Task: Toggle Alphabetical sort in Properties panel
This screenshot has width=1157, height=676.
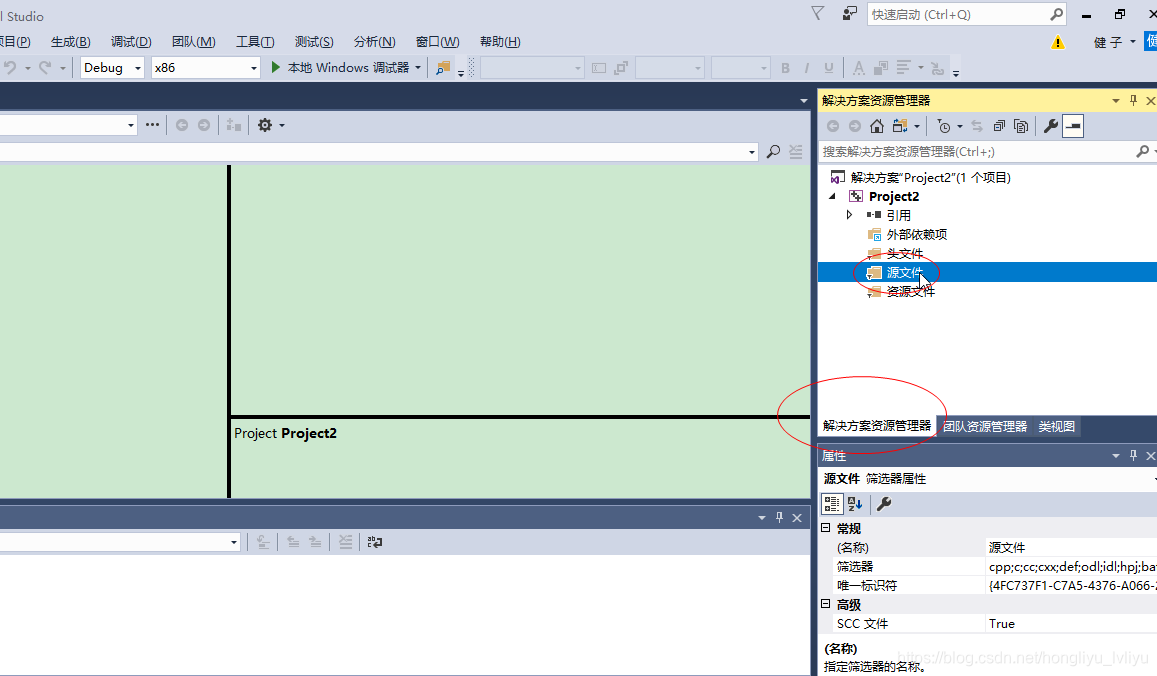Action: click(855, 504)
